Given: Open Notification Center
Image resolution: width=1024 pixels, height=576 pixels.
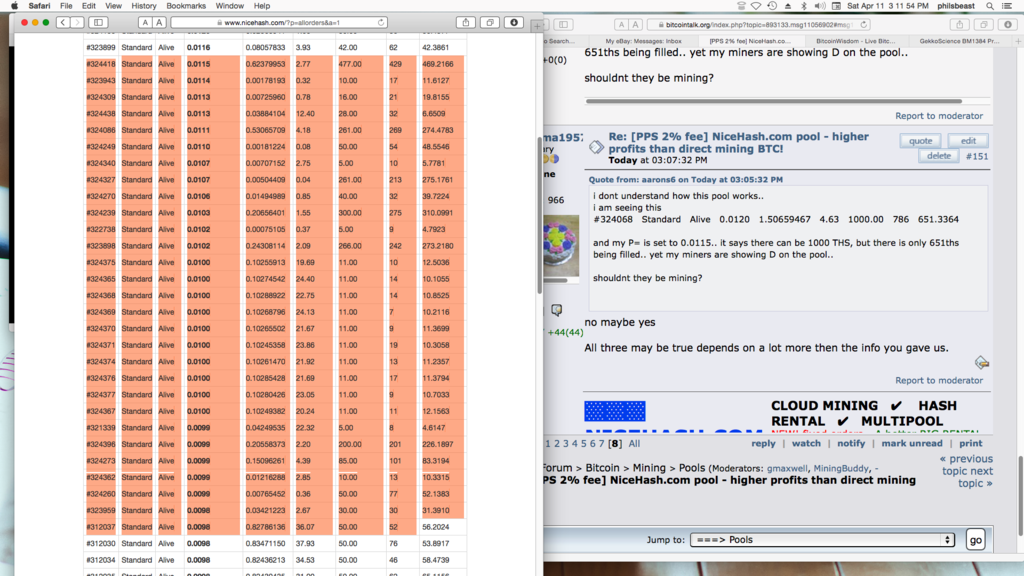Looking at the screenshot, I should [1007, 6].
